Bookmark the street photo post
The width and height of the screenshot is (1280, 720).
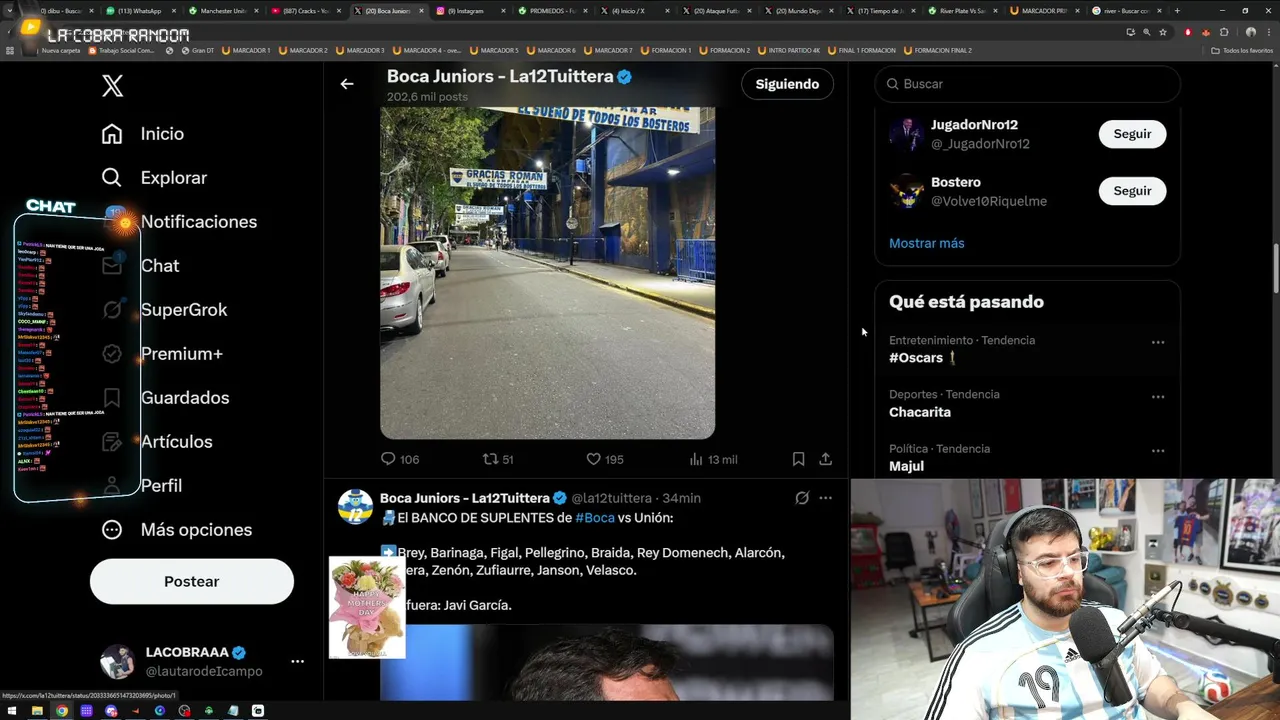click(798, 459)
